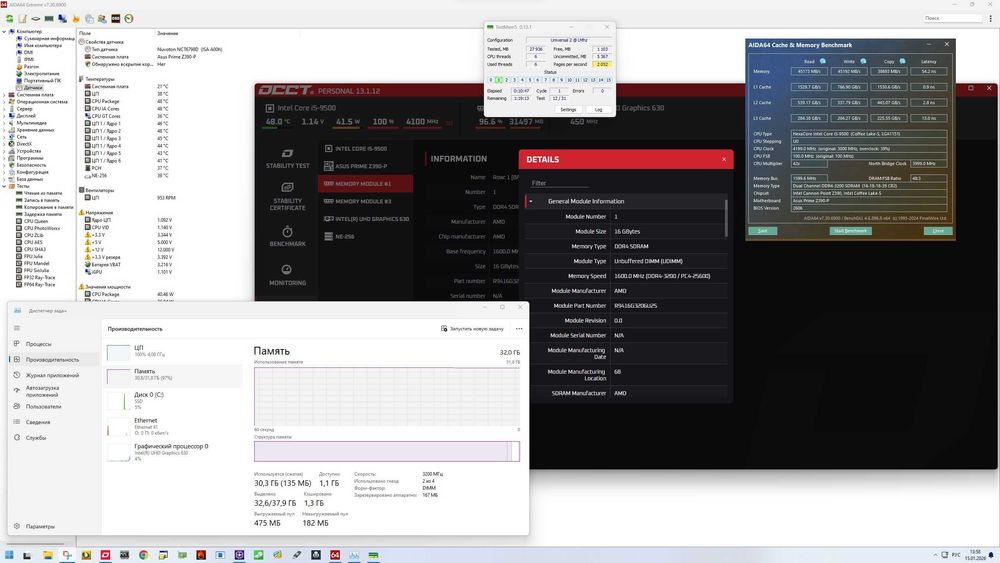Expand the Дисплей tree node in AIDA64

coord(4,115)
